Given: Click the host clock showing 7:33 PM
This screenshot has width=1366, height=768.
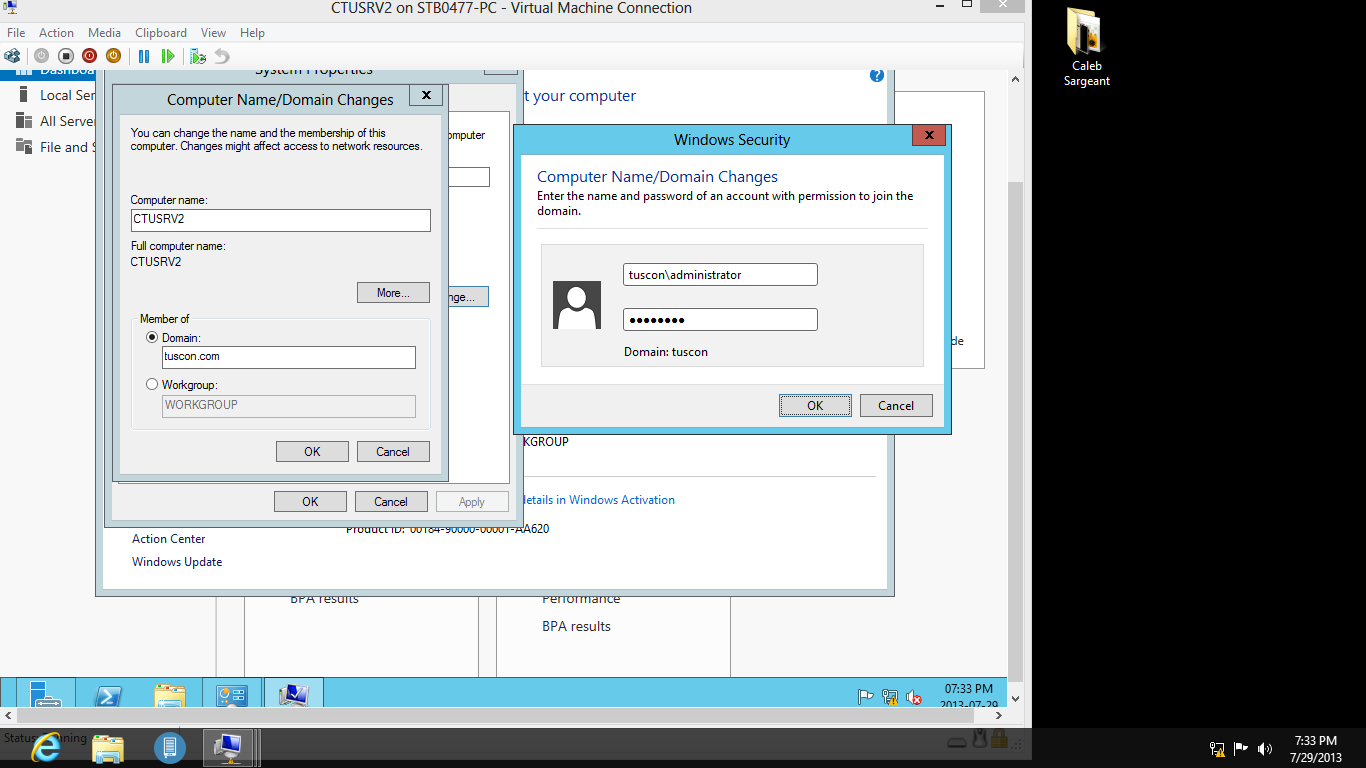Looking at the screenshot, I should [1315, 749].
